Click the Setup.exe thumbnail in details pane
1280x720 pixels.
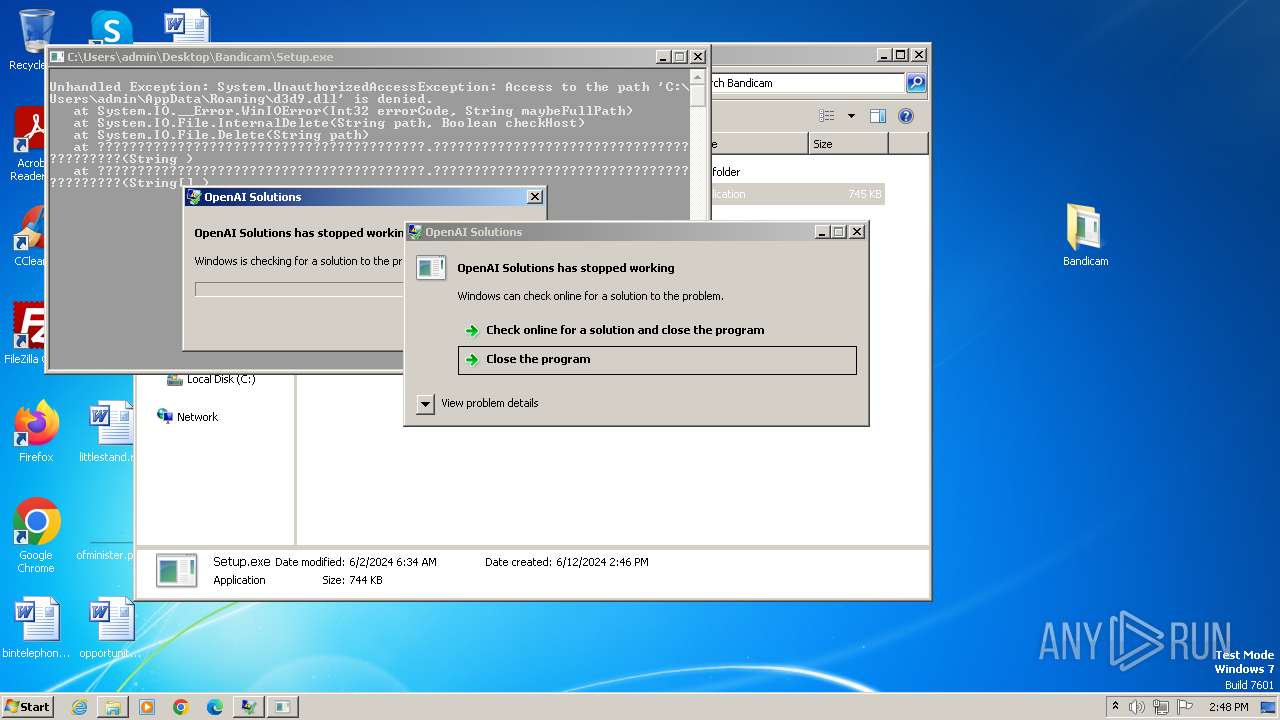pyautogui.click(x=177, y=571)
